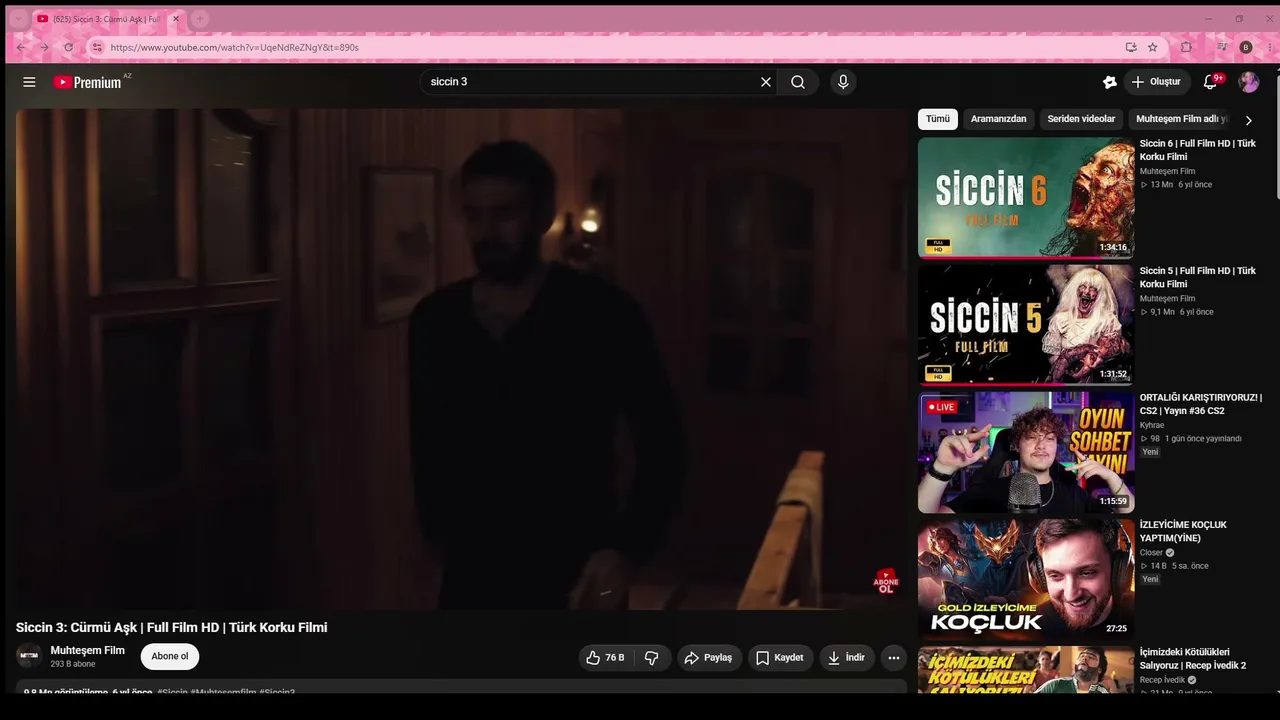The height and width of the screenshot is (720, 1280).
Task: Open the Muhteşem Film channel avatar
Action: tap(29, 656)
